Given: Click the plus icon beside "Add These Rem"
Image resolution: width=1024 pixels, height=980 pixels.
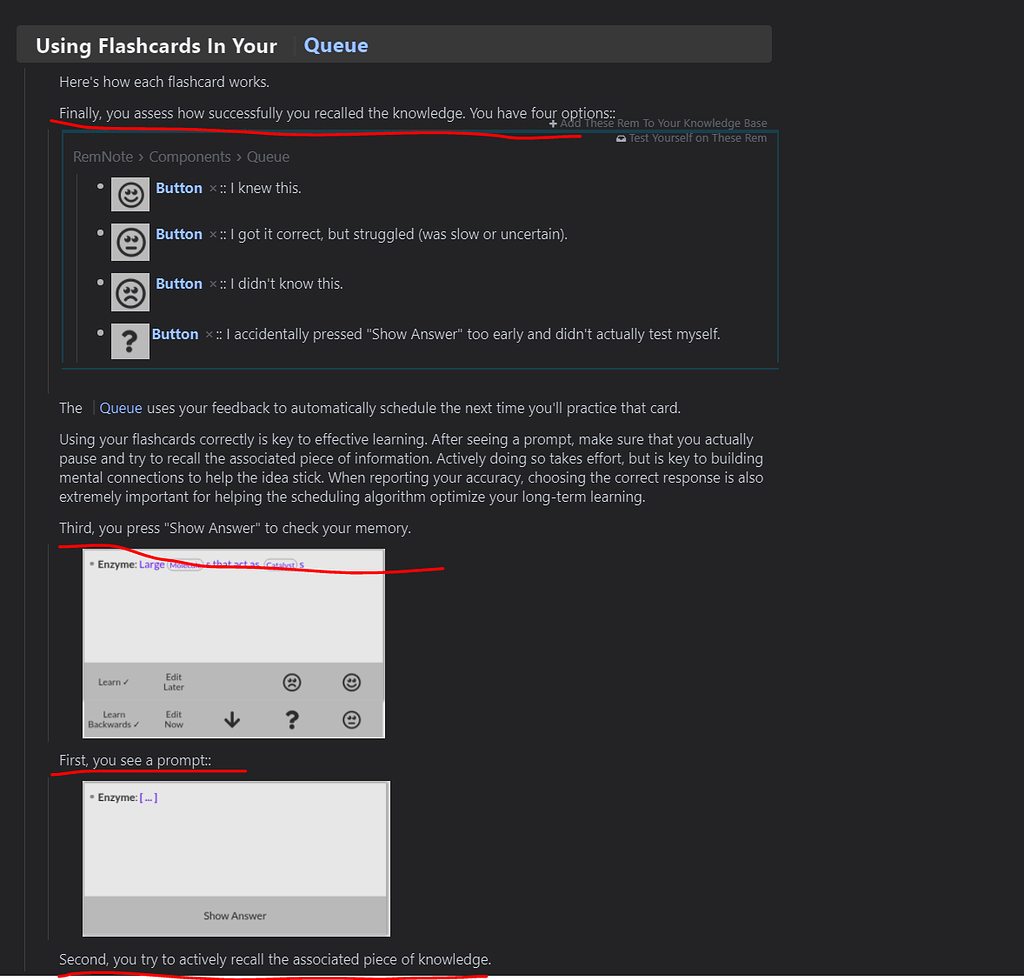Looking at the screenshot, I should point(553,122).
